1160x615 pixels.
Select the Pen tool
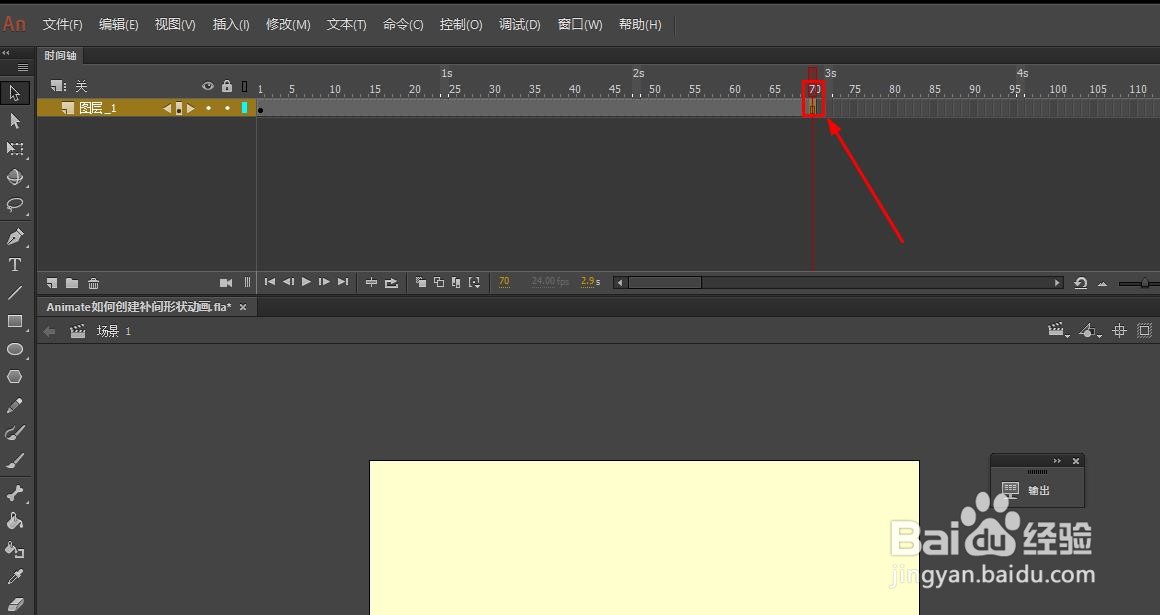(x=15, y=237)
